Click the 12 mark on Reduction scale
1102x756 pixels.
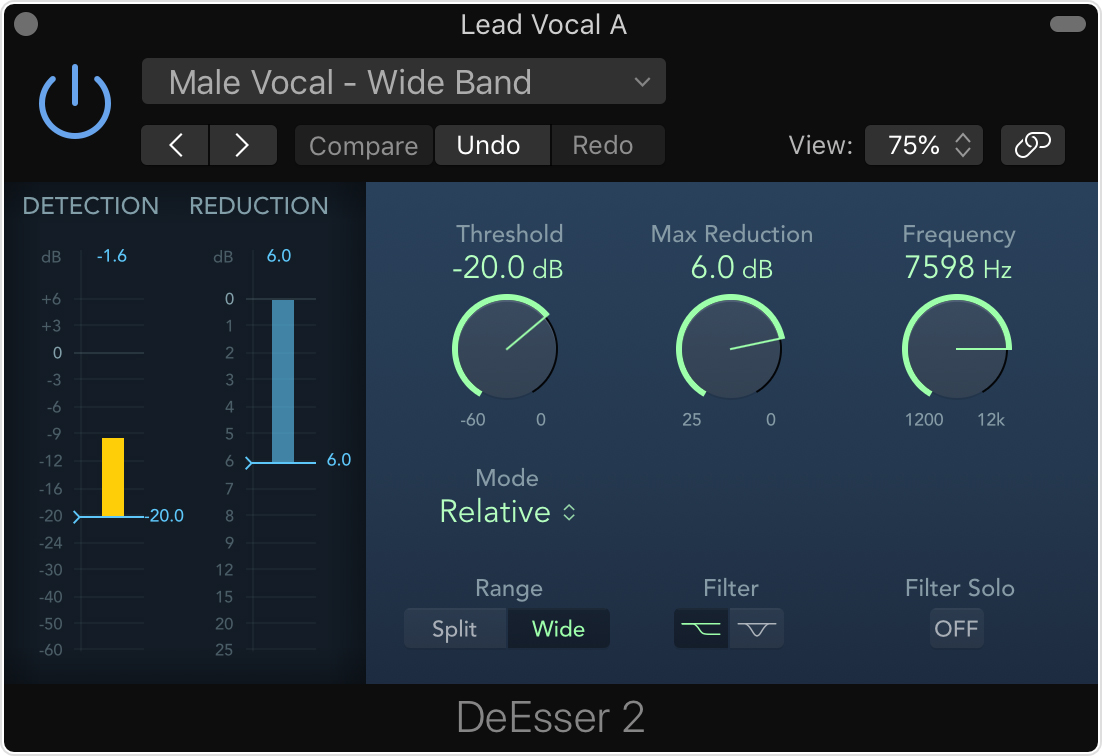pos(224,570)
